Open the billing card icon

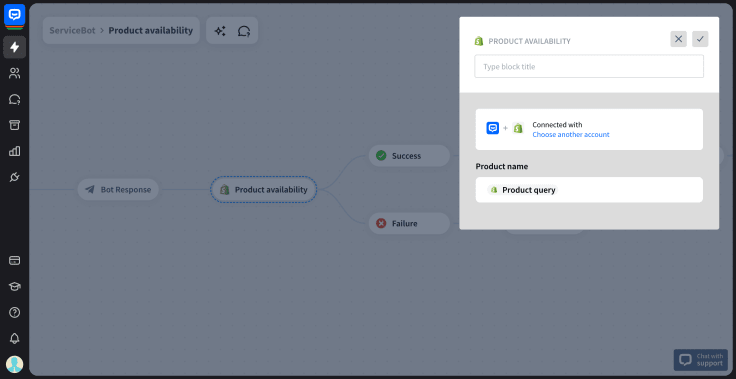coord(15,260)
